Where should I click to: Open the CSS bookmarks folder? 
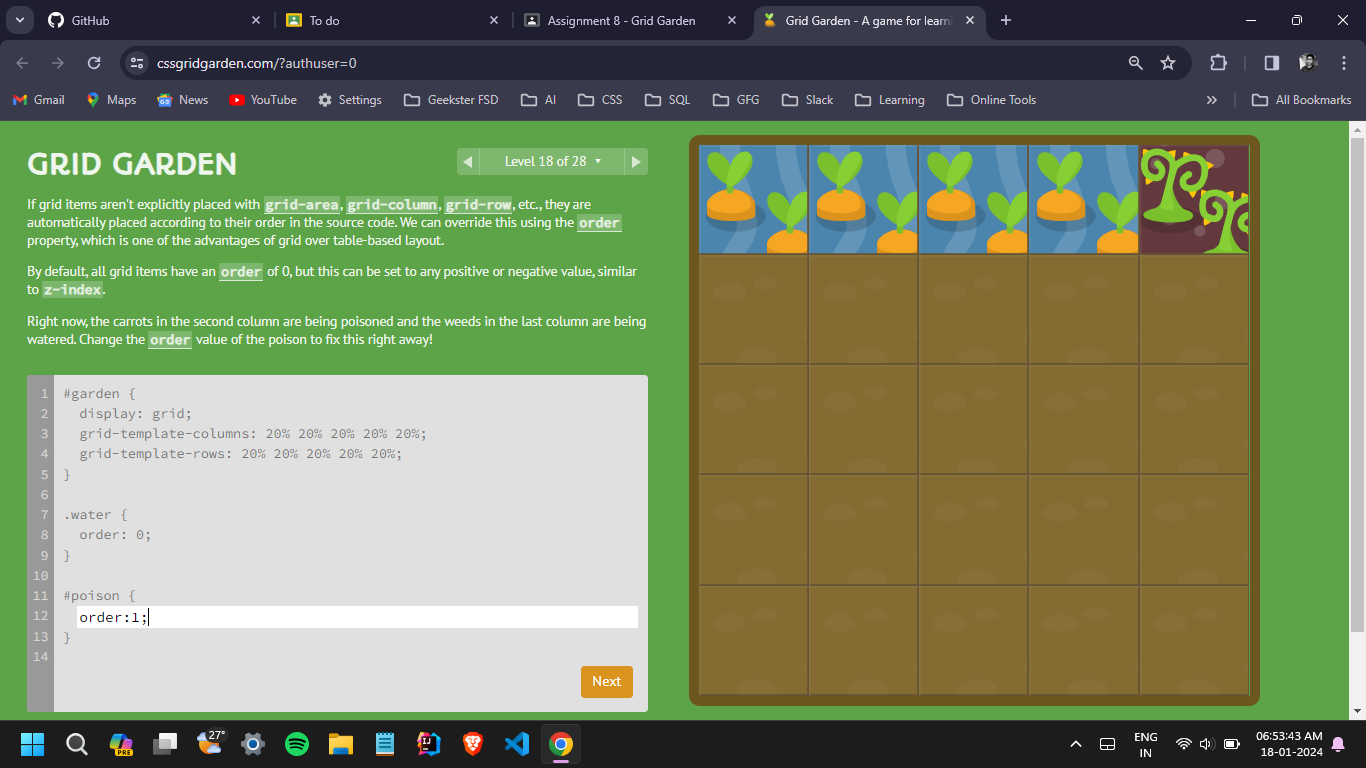(x=602, y=100)
